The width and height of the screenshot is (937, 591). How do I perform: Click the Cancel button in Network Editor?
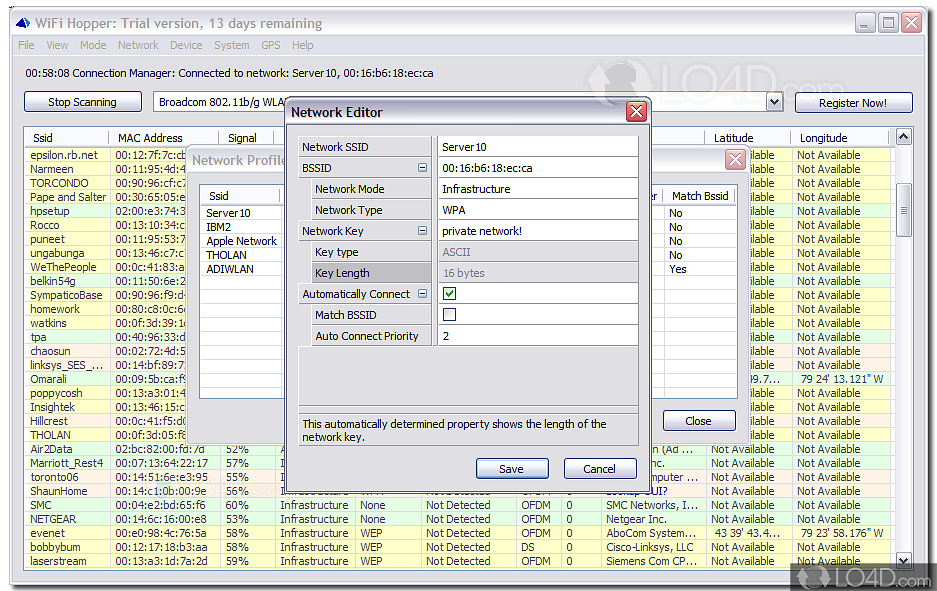tap(599, 469)
